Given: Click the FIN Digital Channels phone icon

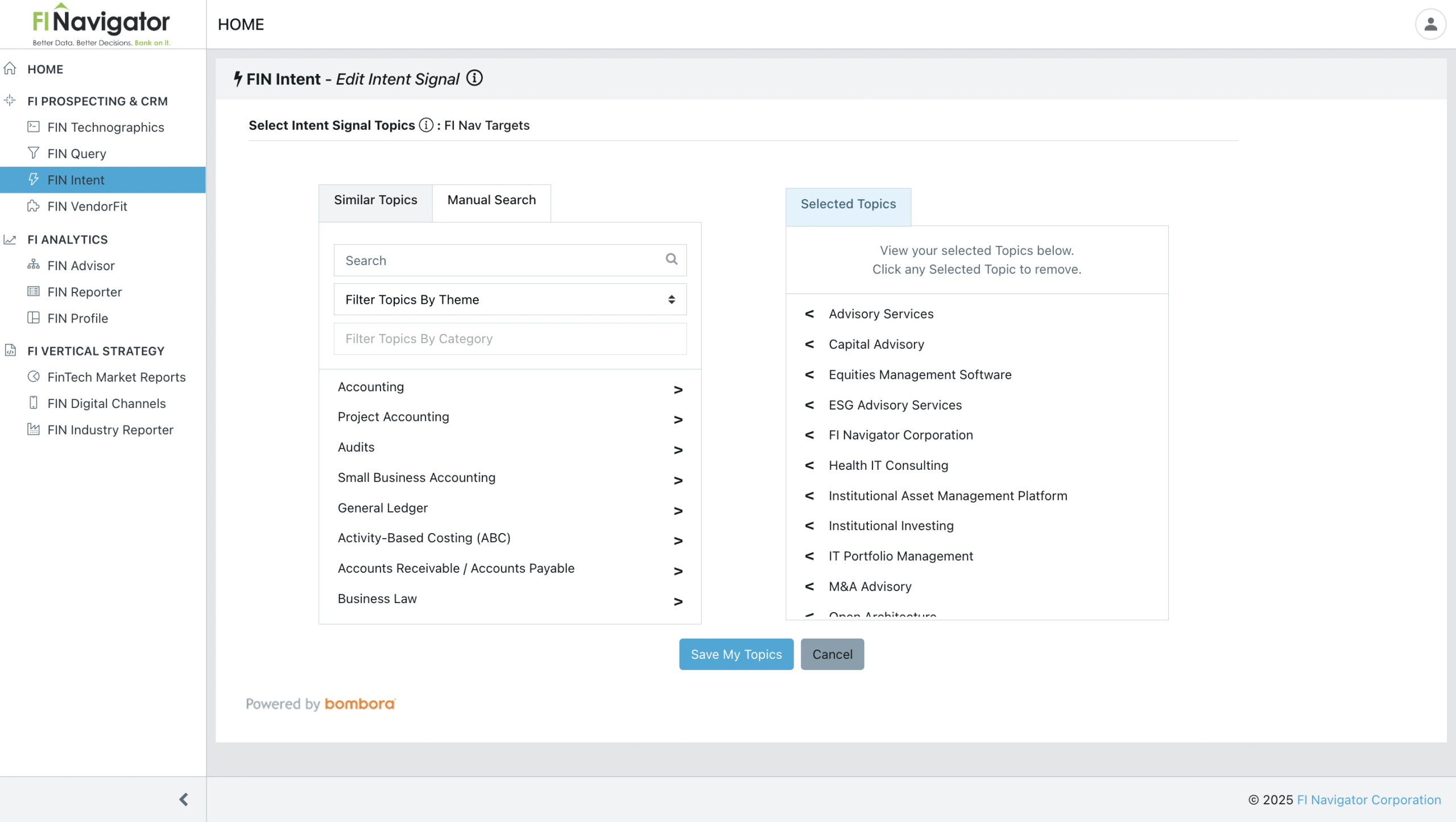Looking at the screenshot, I should (x=34, y=403).
